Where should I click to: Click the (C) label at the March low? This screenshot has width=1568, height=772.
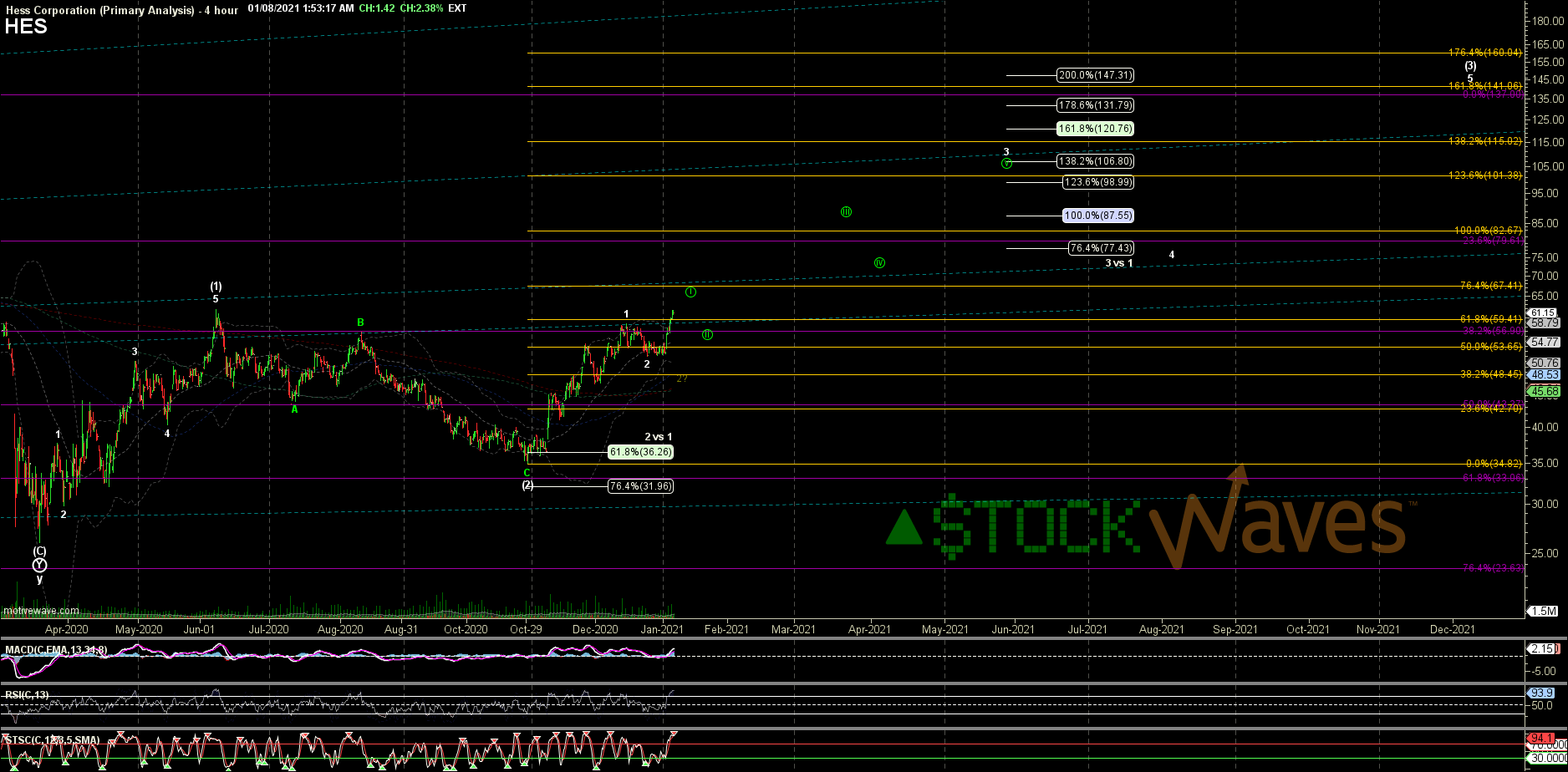(x=39, y=551)
